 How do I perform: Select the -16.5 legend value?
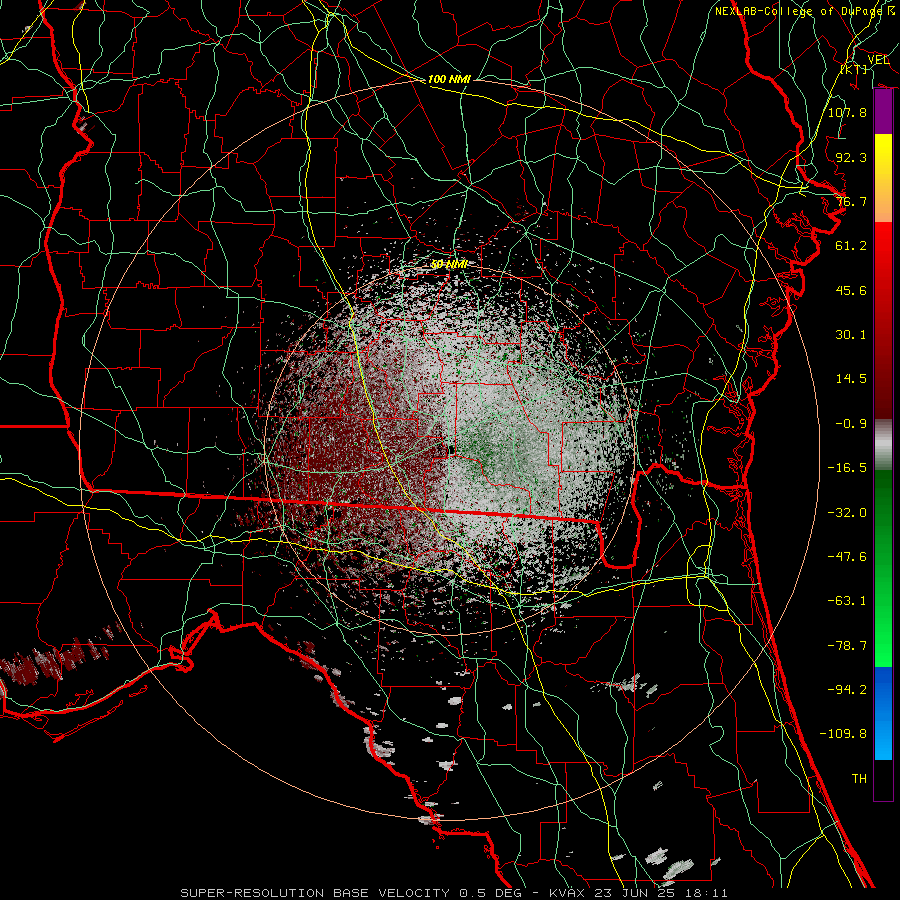[x=847, y=468]
